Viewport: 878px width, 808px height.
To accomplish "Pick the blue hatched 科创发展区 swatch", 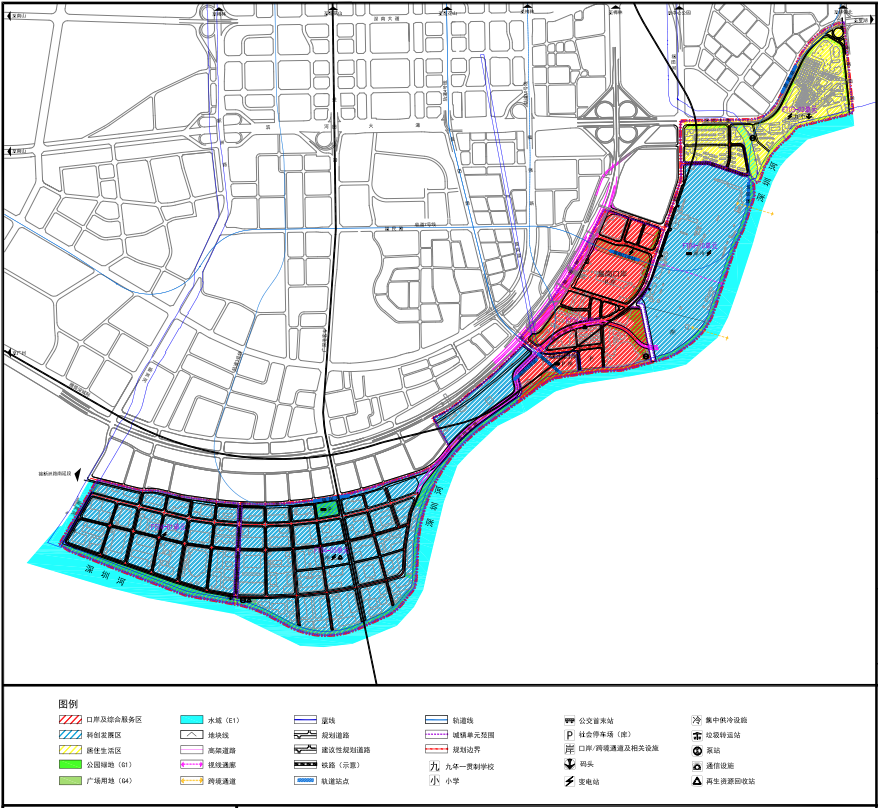I will pos(70,735).
